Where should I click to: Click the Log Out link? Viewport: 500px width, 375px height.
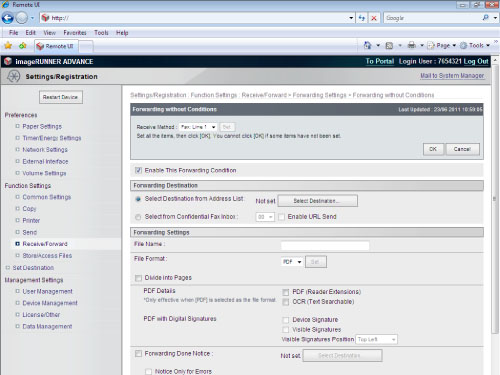click(x=476, y=61)
